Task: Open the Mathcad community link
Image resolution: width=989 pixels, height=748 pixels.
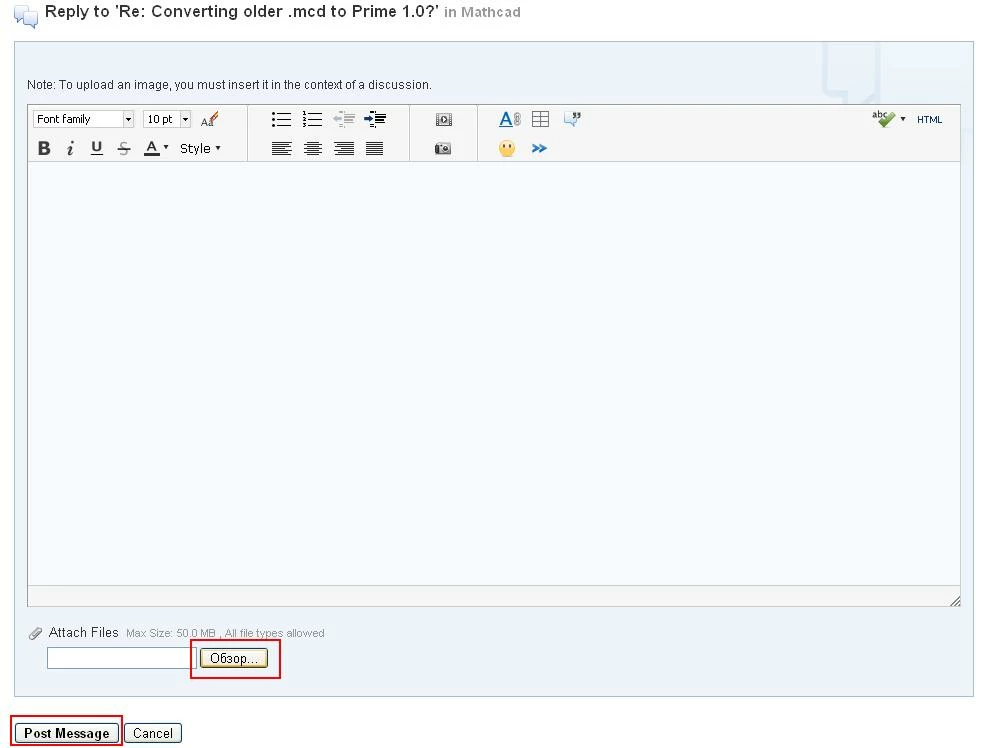Action: tap(491, 12)
